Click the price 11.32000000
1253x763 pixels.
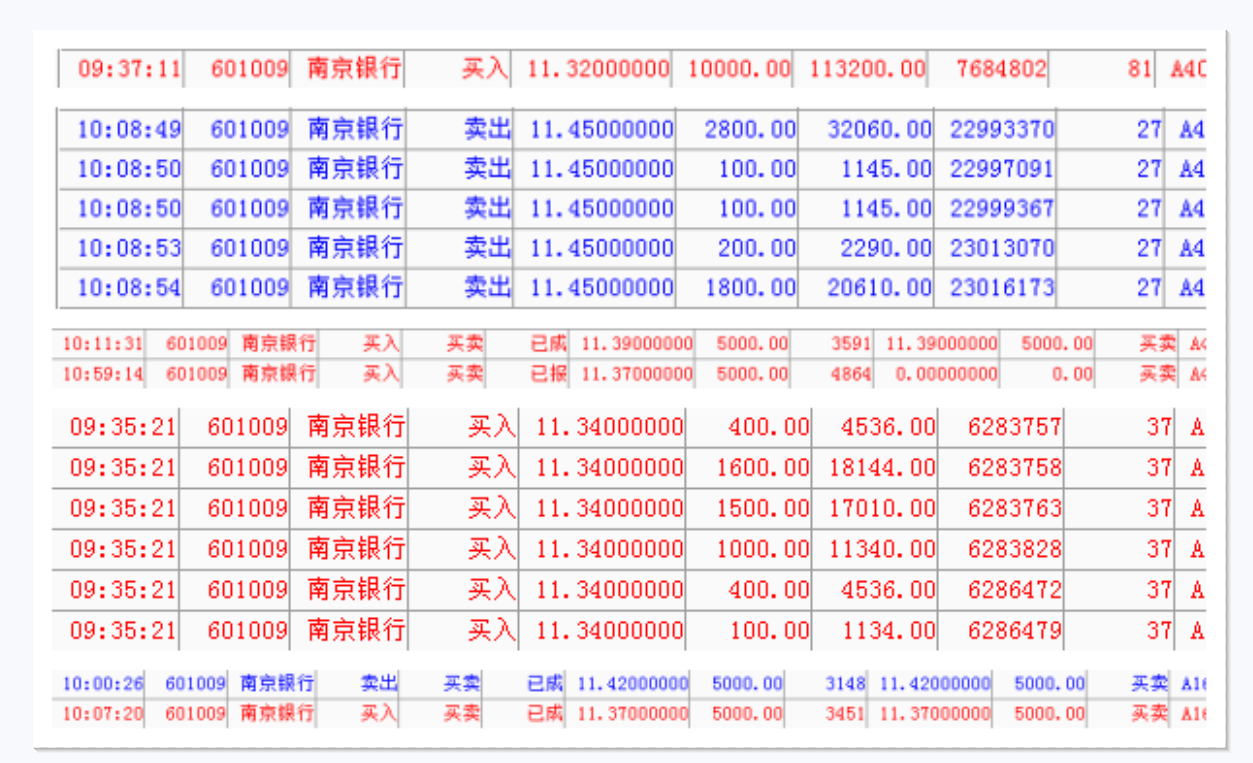tap(598, 69)
